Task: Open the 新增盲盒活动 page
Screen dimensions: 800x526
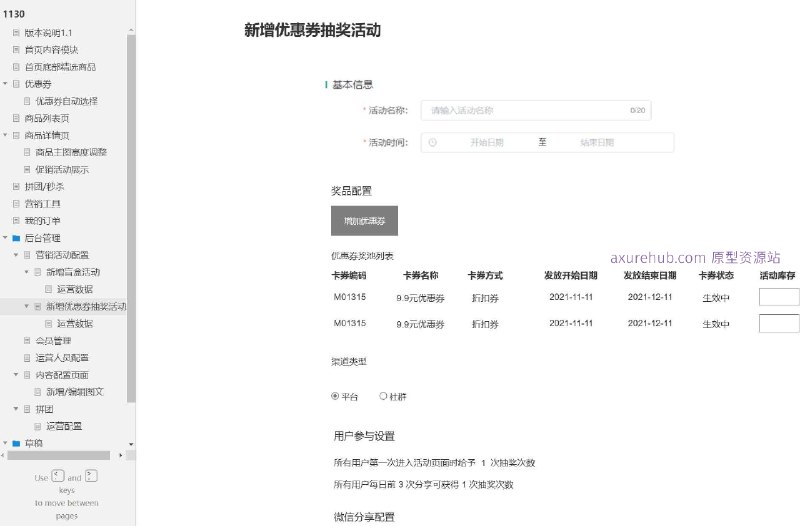Action: pos(73,272)
